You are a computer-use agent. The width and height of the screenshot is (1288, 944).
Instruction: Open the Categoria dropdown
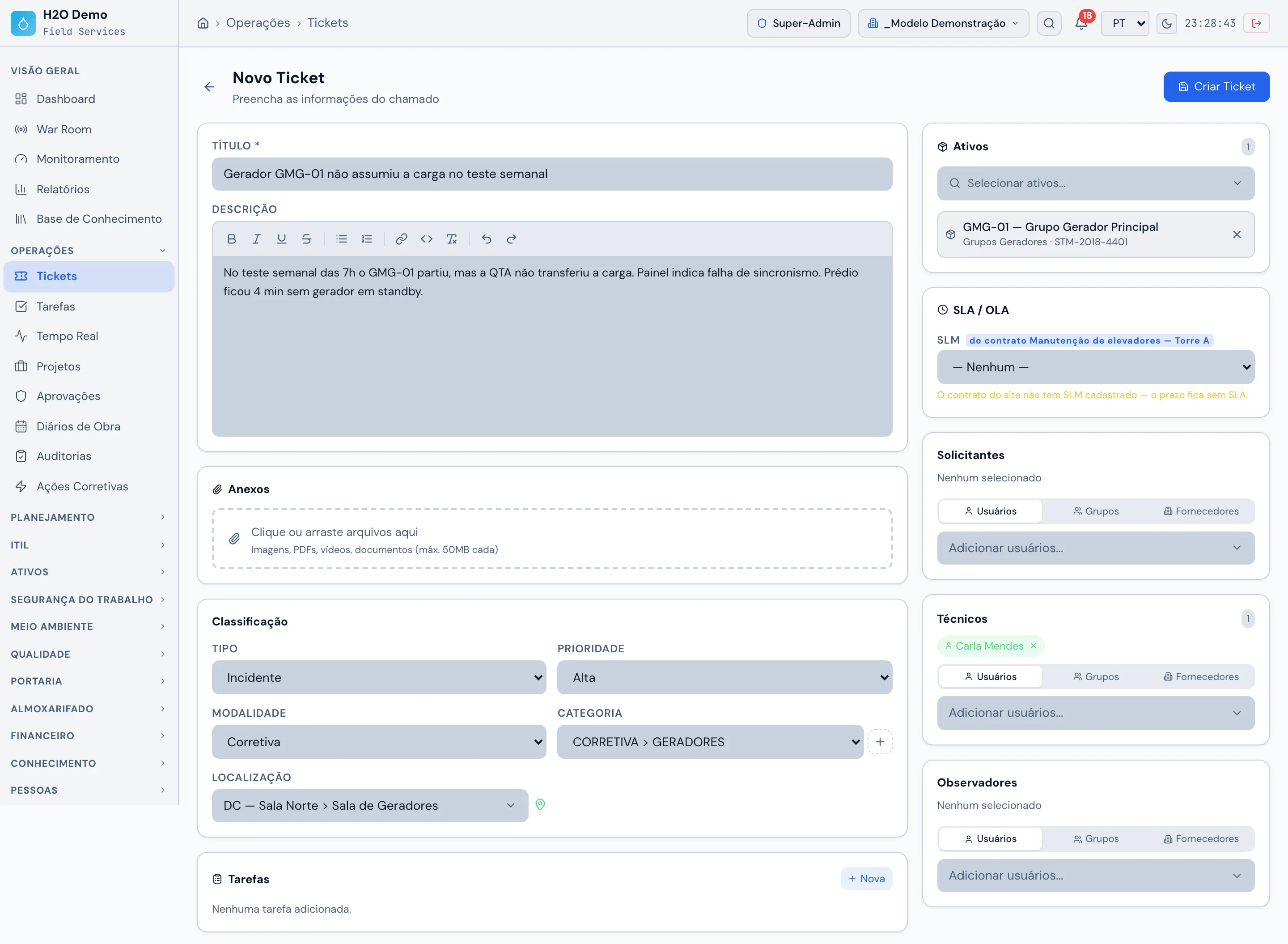[710, 742]
